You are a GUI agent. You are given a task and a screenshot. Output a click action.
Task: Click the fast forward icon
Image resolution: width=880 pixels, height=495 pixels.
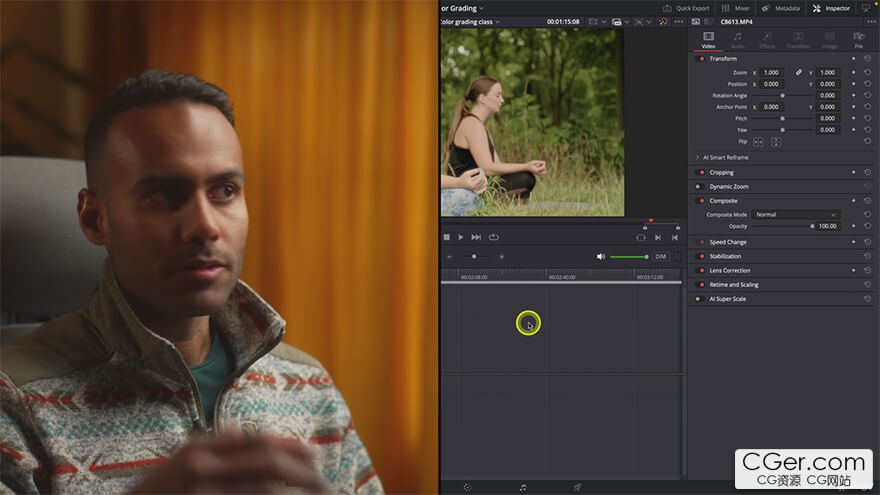[476, 237]
